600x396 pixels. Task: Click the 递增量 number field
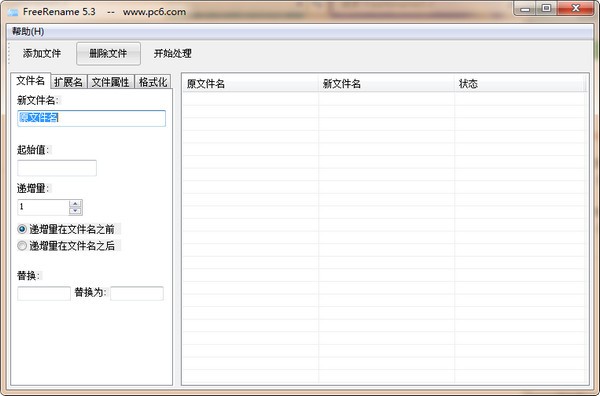43,207
